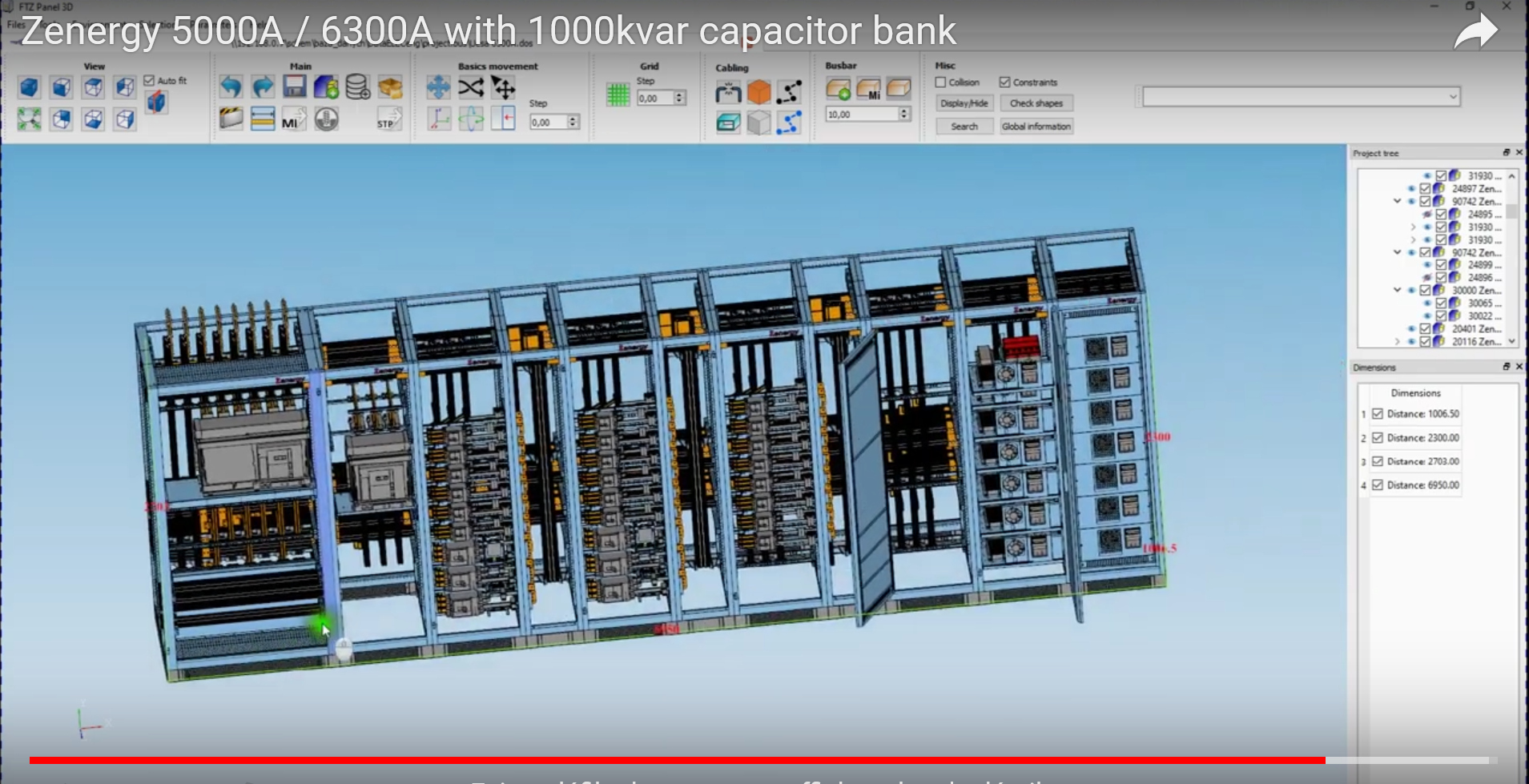Click the red video progress bar
The height and width of the screenshot is (784, 1529).
(677, 760)
